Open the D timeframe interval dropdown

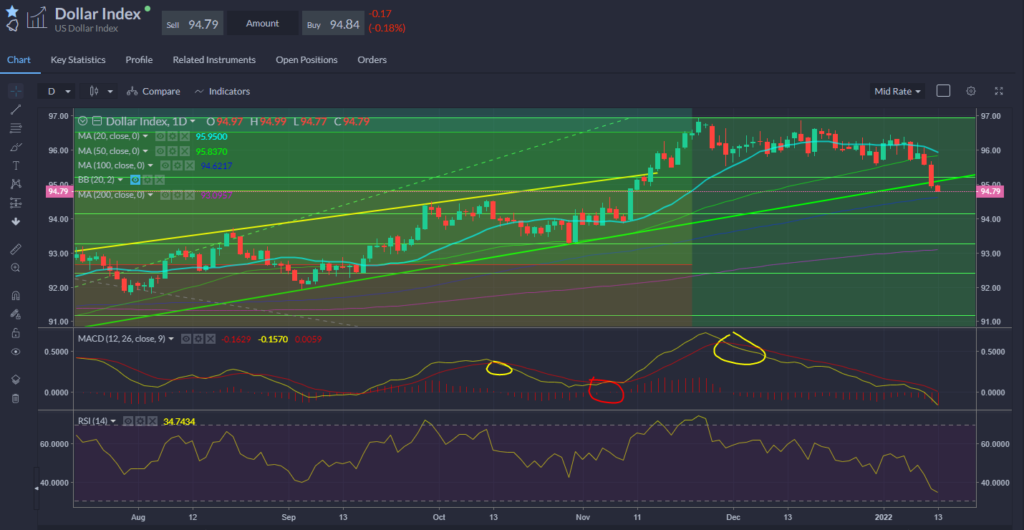click(59, 91)
